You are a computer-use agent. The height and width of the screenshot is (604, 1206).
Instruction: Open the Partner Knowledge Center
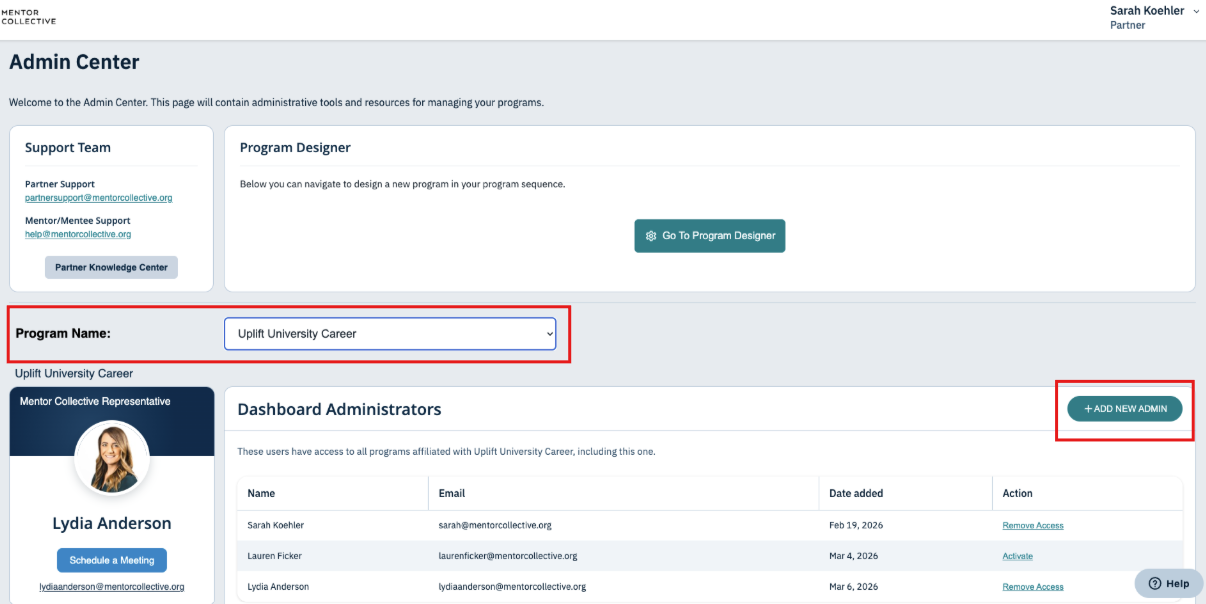click(x=111, y=267)
